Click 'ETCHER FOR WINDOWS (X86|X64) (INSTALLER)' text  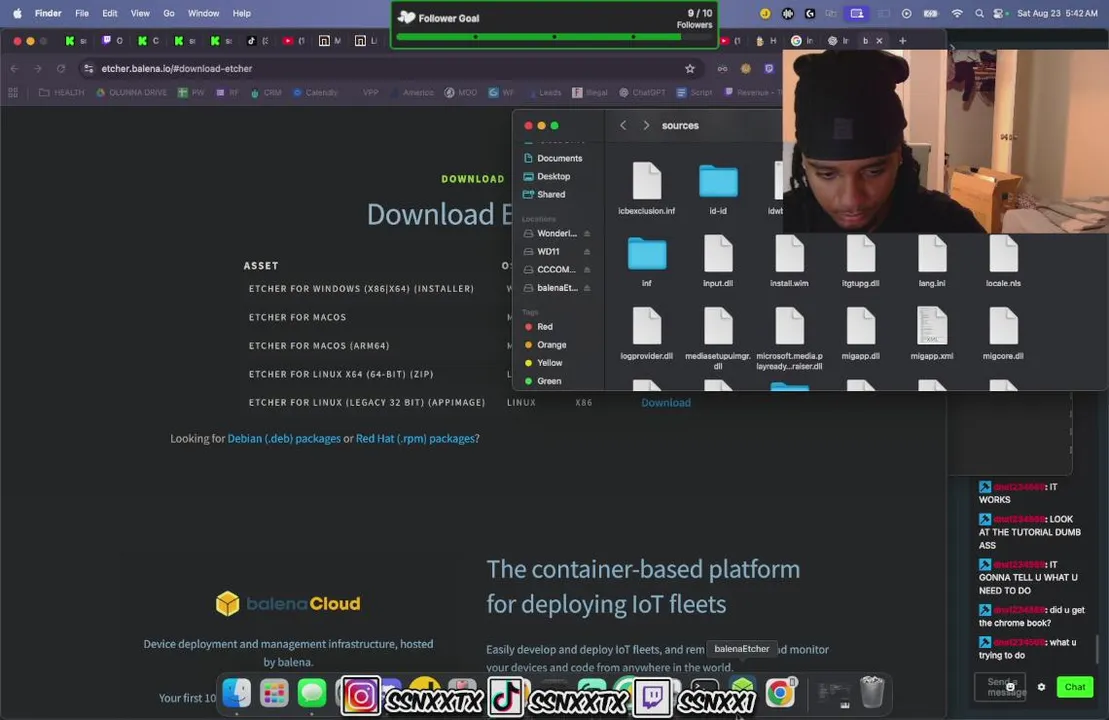click(361, 289)
